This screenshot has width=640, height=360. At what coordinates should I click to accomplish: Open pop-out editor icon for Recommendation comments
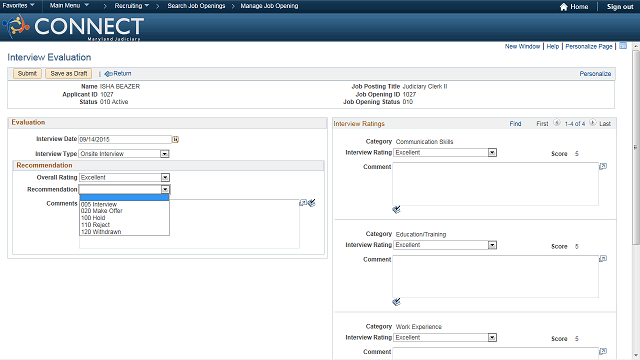click(303, 203)
